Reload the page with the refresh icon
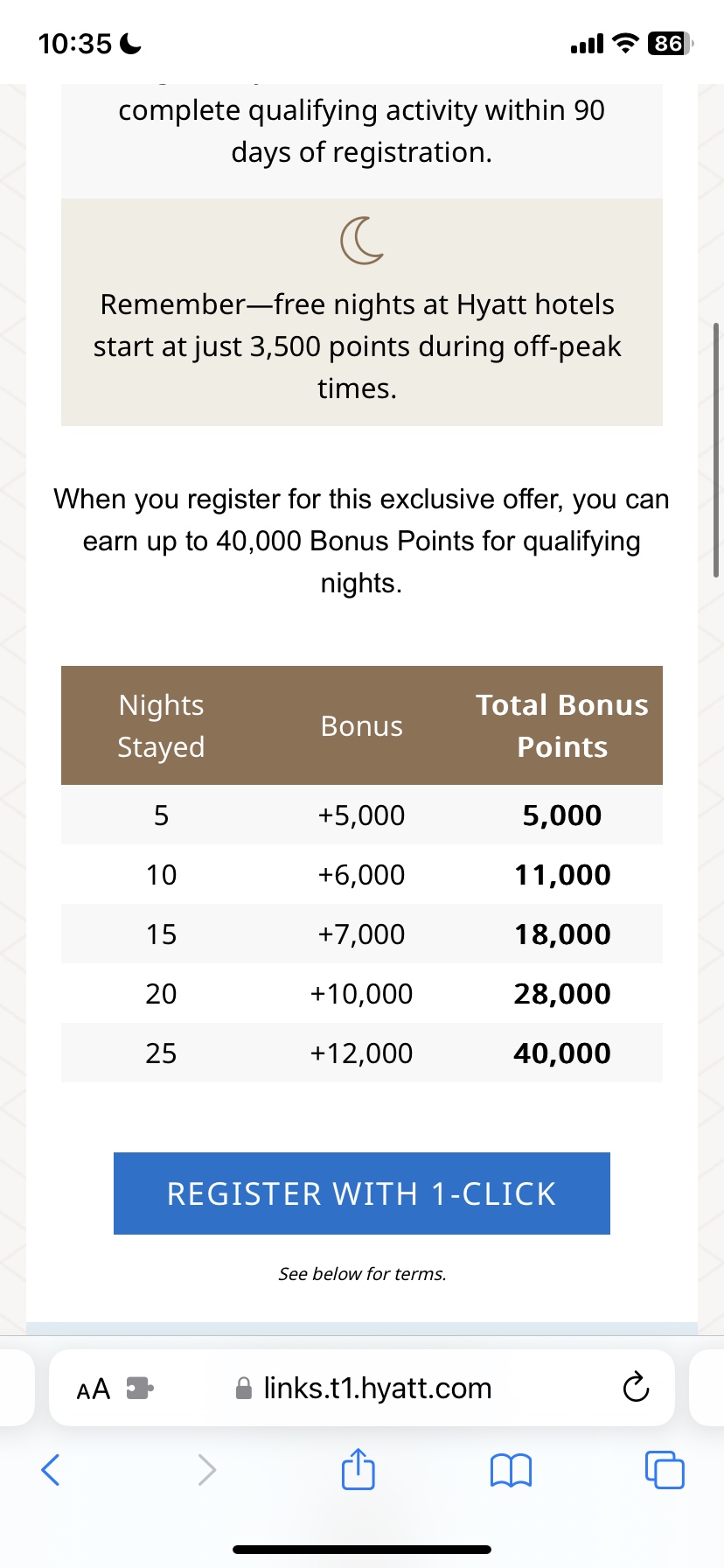 tap(636, 1388)
